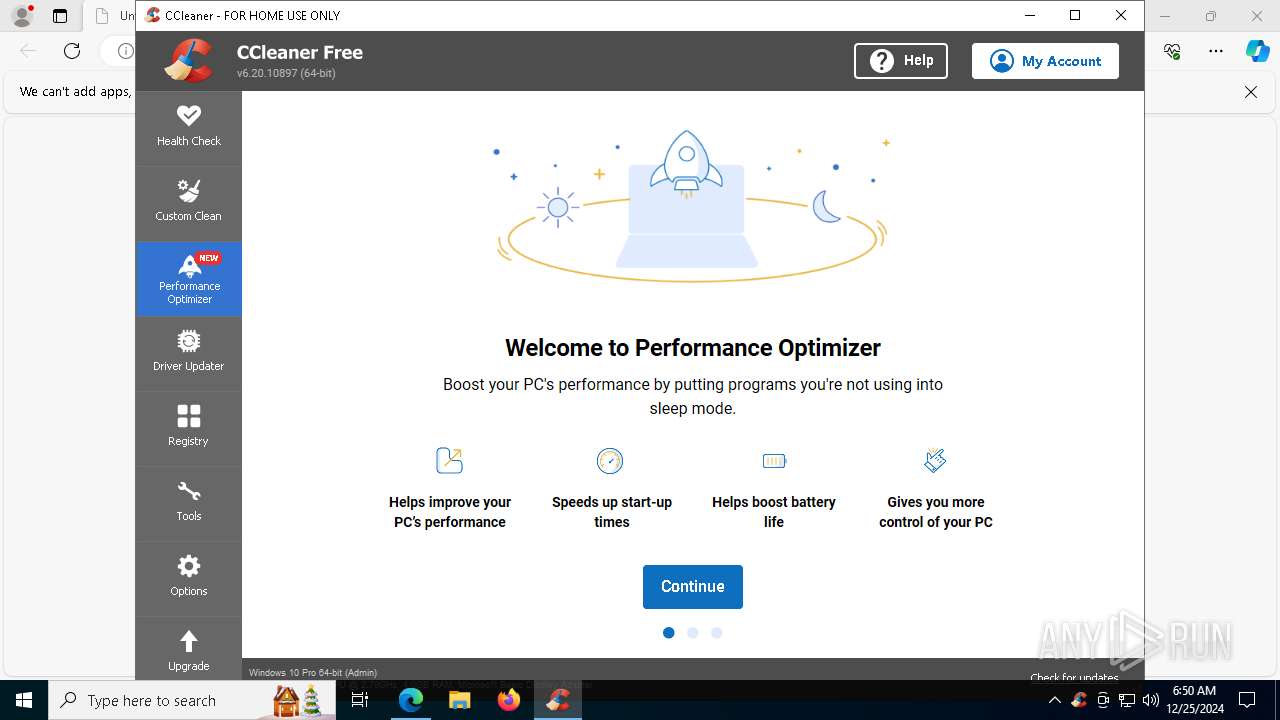Select third onboarding page dot
Image resolution: width=1280 pixels, height=720 pixels.
(x=716, y=633)
